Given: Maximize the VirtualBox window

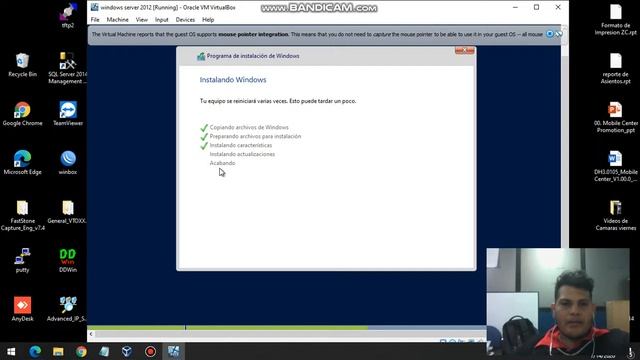Looking at the screenshot, I should 536,7.
